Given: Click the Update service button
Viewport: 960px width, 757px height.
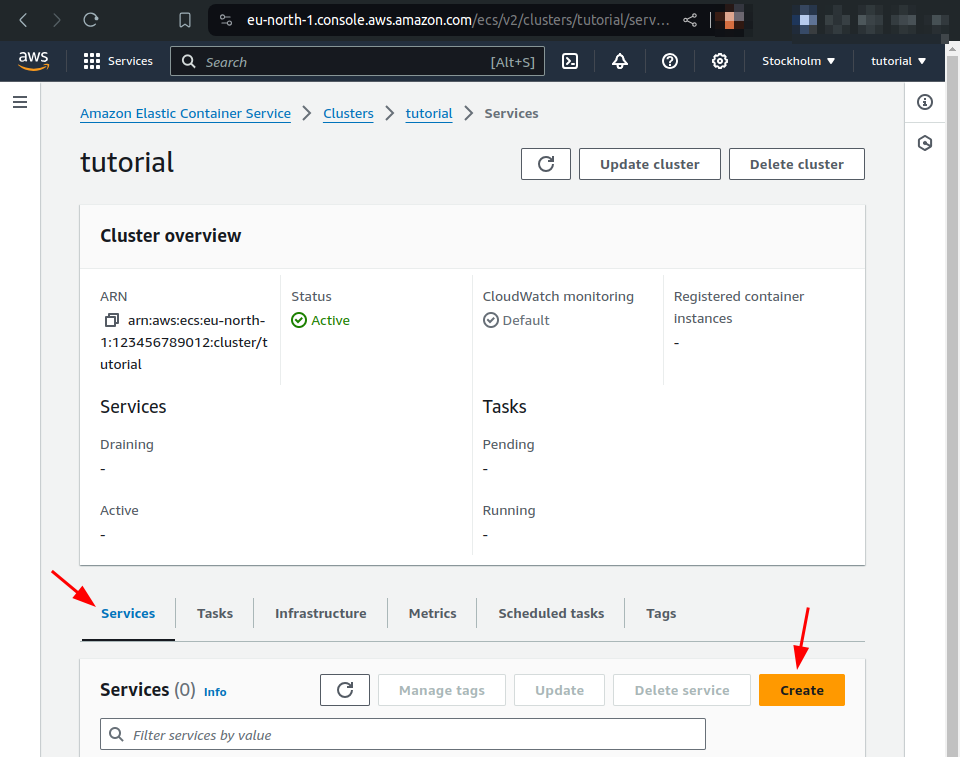Looking at the screenshot, I should point(560,690).
